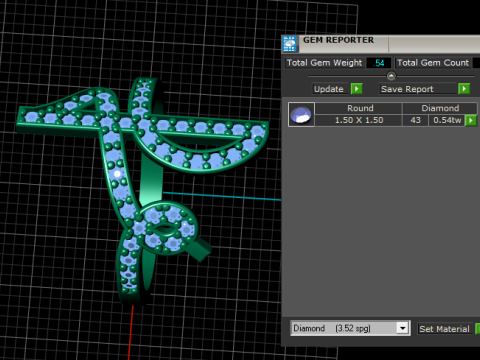Click the Set Material button
Screen dimensions: 480x360
click(444, 329)
